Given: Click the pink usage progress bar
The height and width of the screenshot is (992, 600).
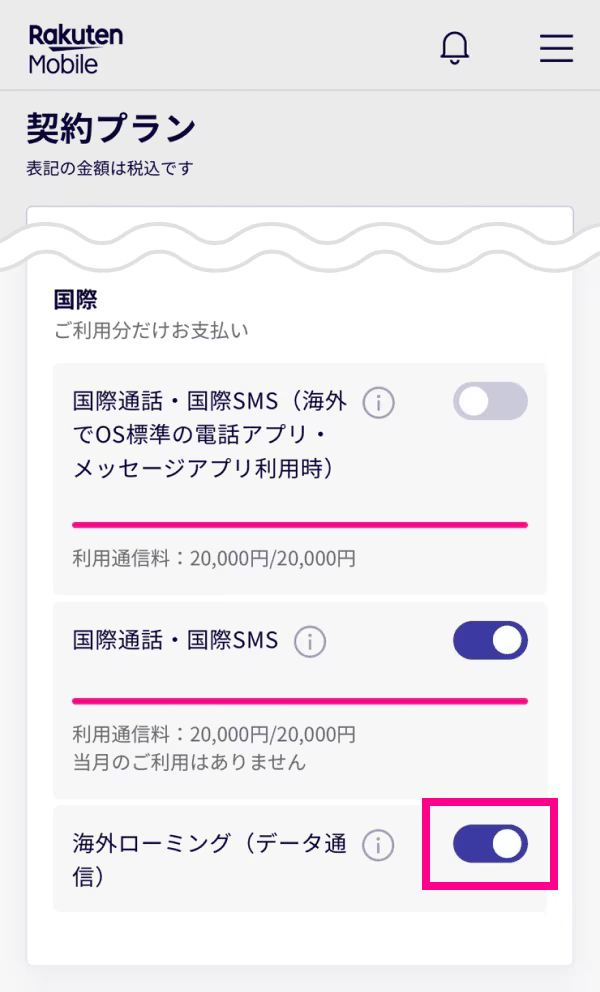Looking at the screenshot, I should coord(300,523).
